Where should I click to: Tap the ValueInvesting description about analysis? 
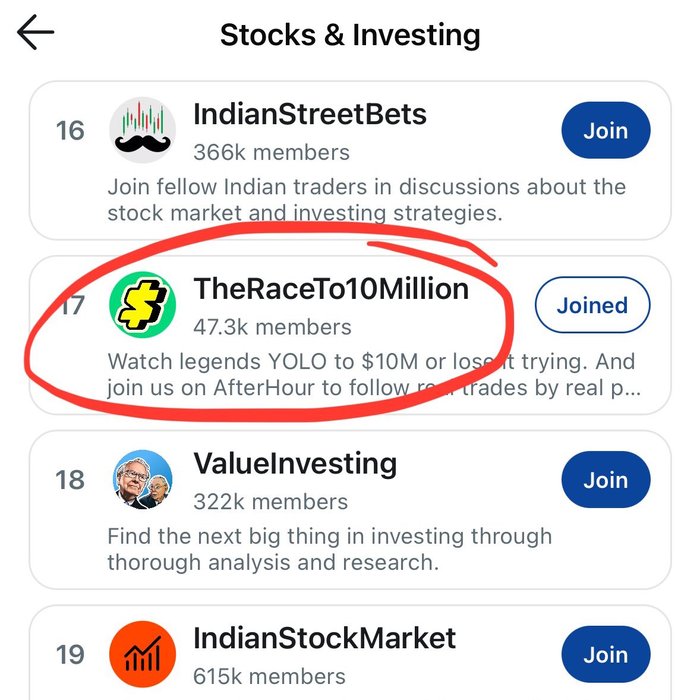(x=329, y=549)
